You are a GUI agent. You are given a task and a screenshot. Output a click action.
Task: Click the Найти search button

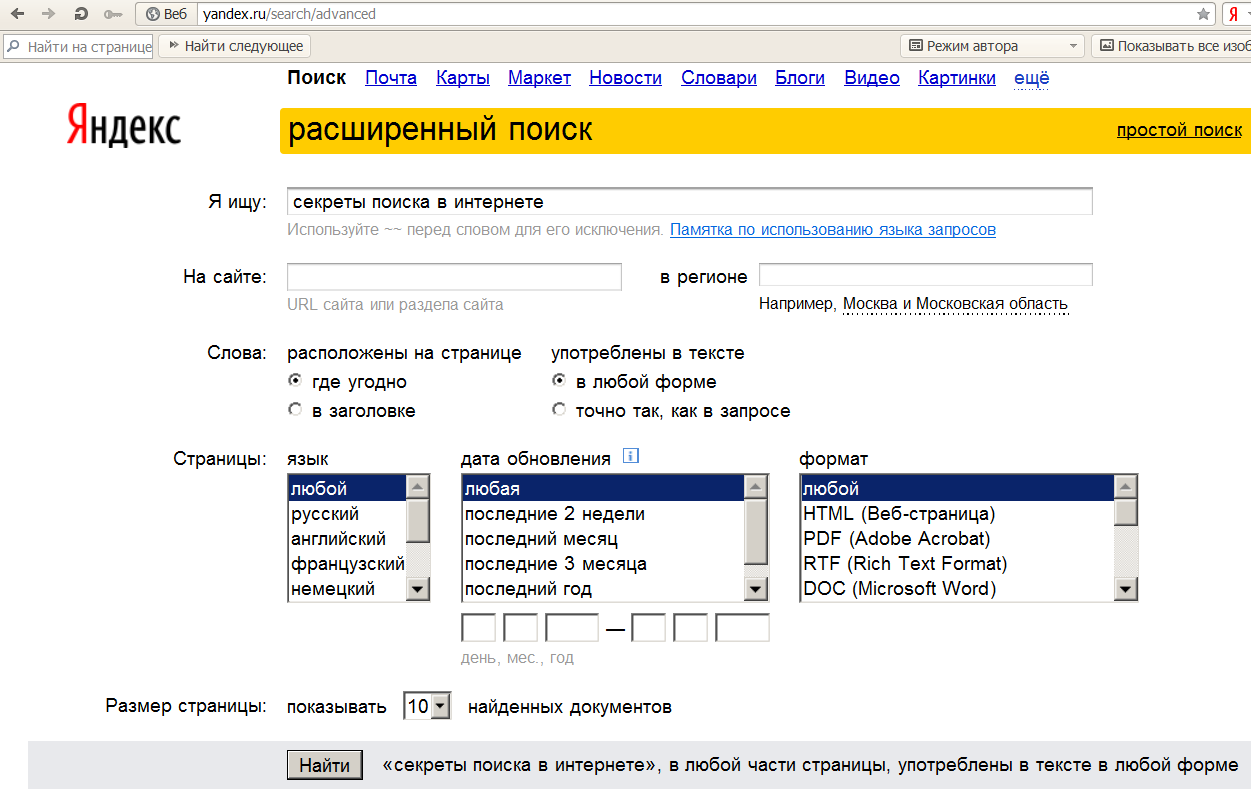coord(324,765)
